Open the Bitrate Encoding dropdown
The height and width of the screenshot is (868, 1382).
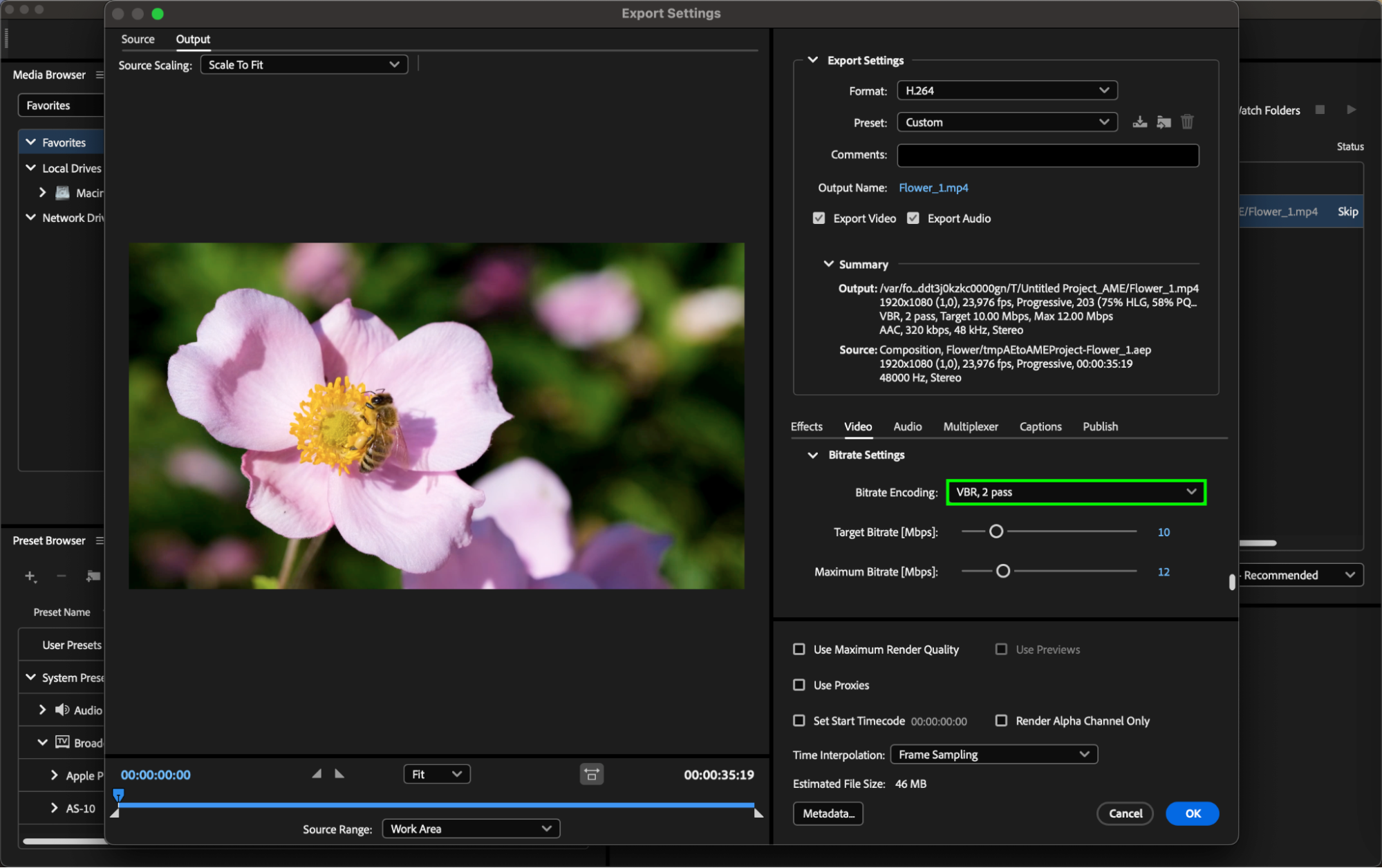point(1076,492)
